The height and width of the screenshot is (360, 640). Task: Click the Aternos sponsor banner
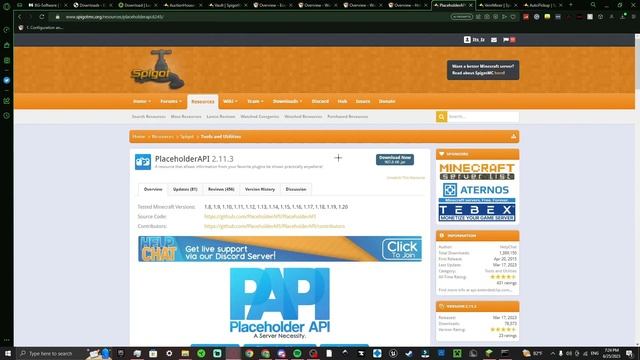coord(477,192)
